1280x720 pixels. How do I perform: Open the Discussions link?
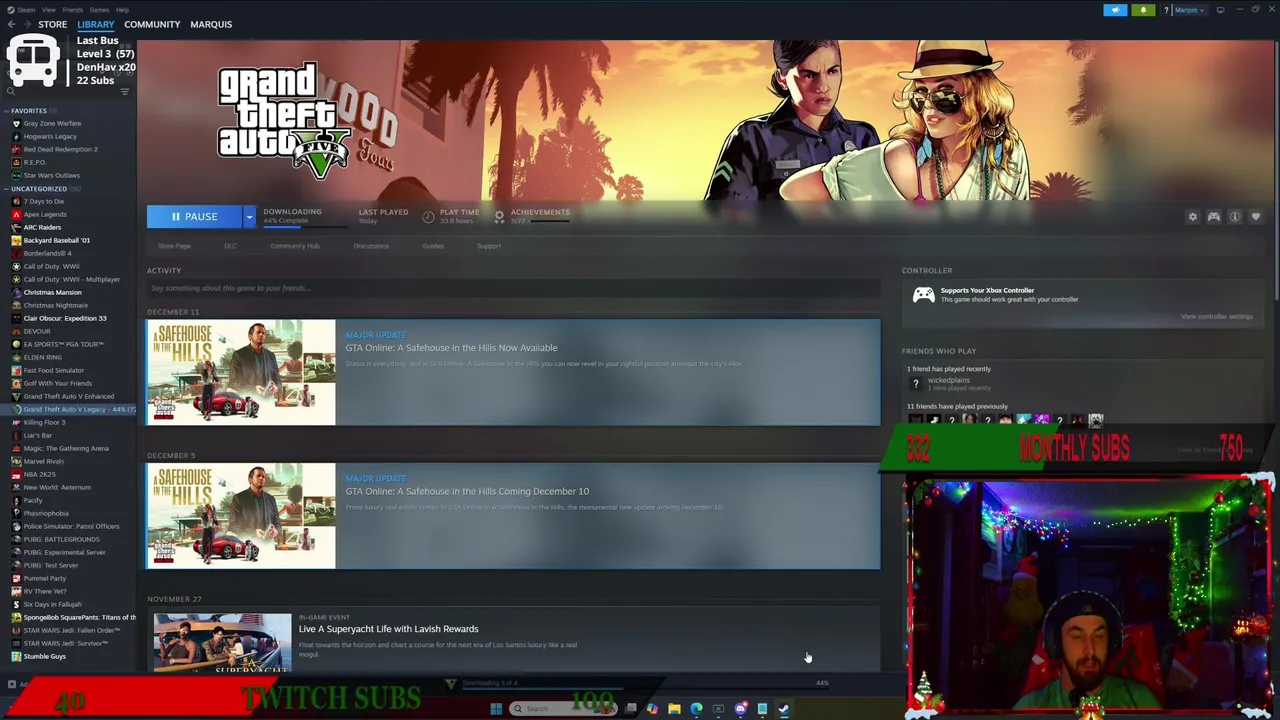(x=371, y=246)
